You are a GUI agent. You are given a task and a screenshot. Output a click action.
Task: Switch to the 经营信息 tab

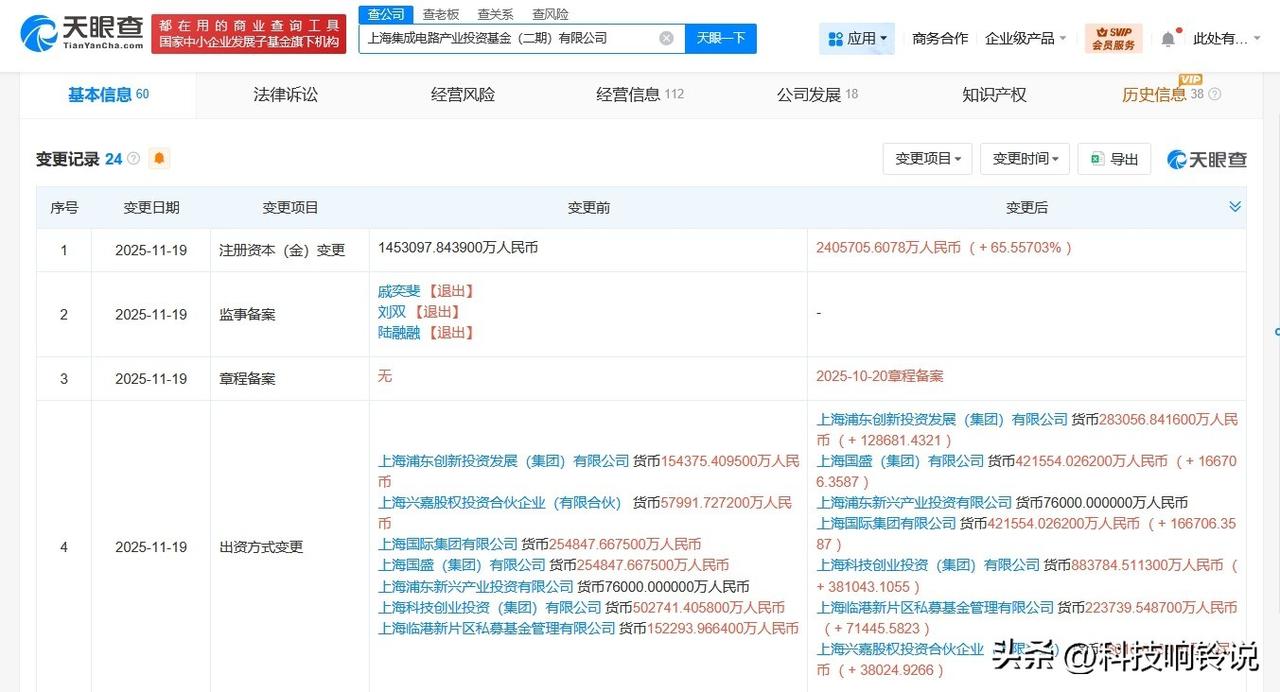[640, 95]
